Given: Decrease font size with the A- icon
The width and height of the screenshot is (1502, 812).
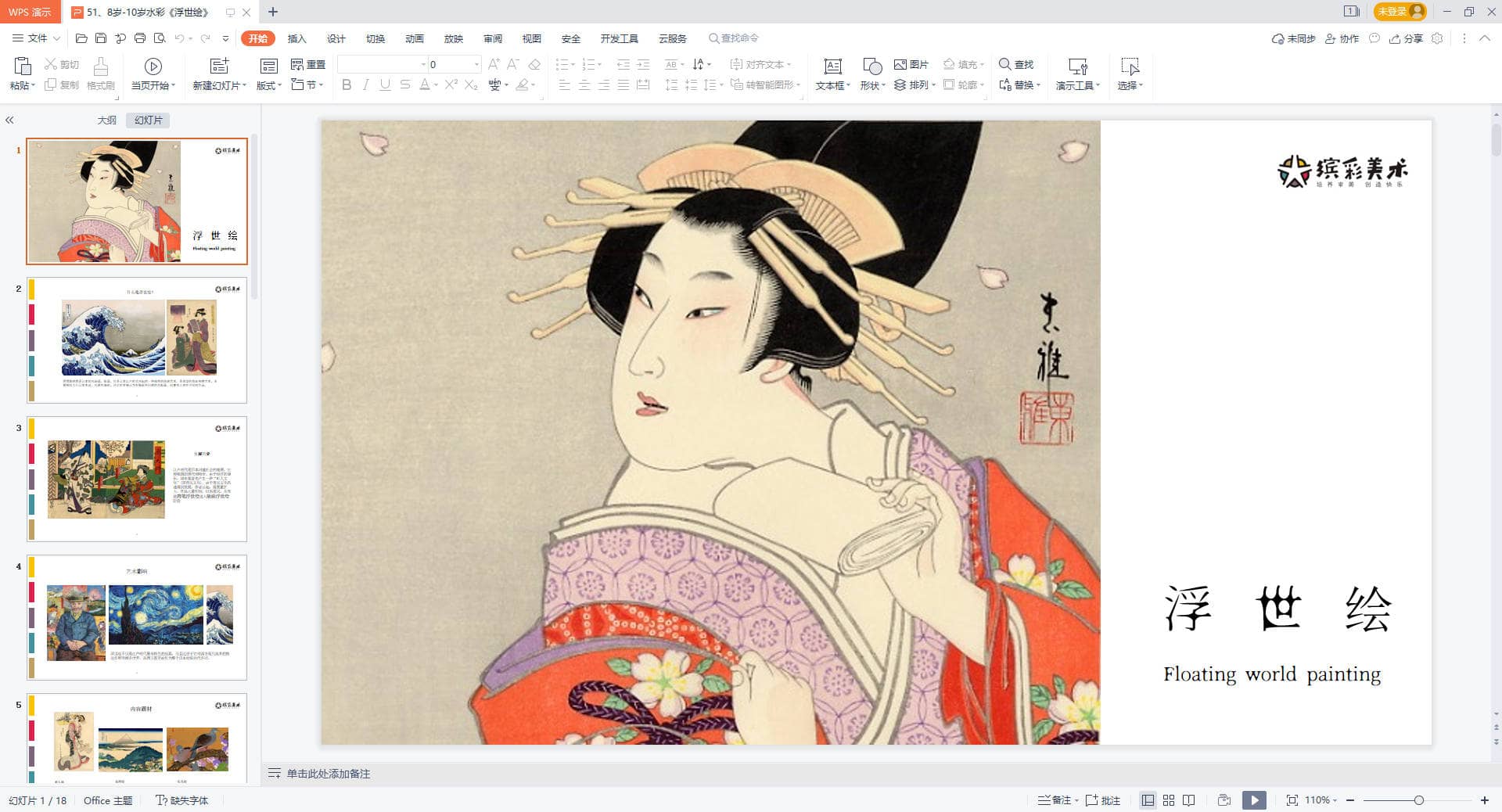Looking at the screenshot, I should [x=513, y=64].
